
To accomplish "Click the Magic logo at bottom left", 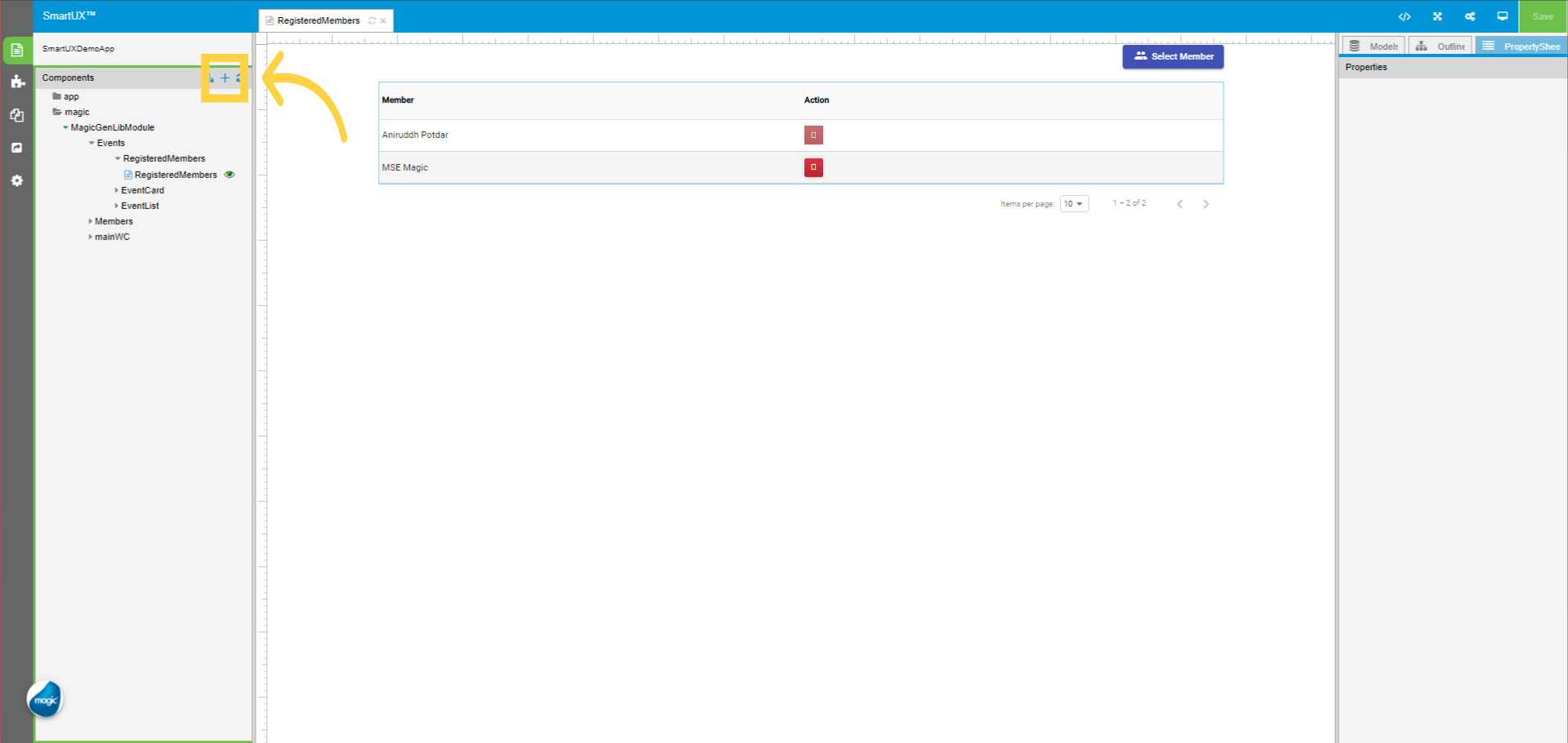I will click(x=45, y=699).
